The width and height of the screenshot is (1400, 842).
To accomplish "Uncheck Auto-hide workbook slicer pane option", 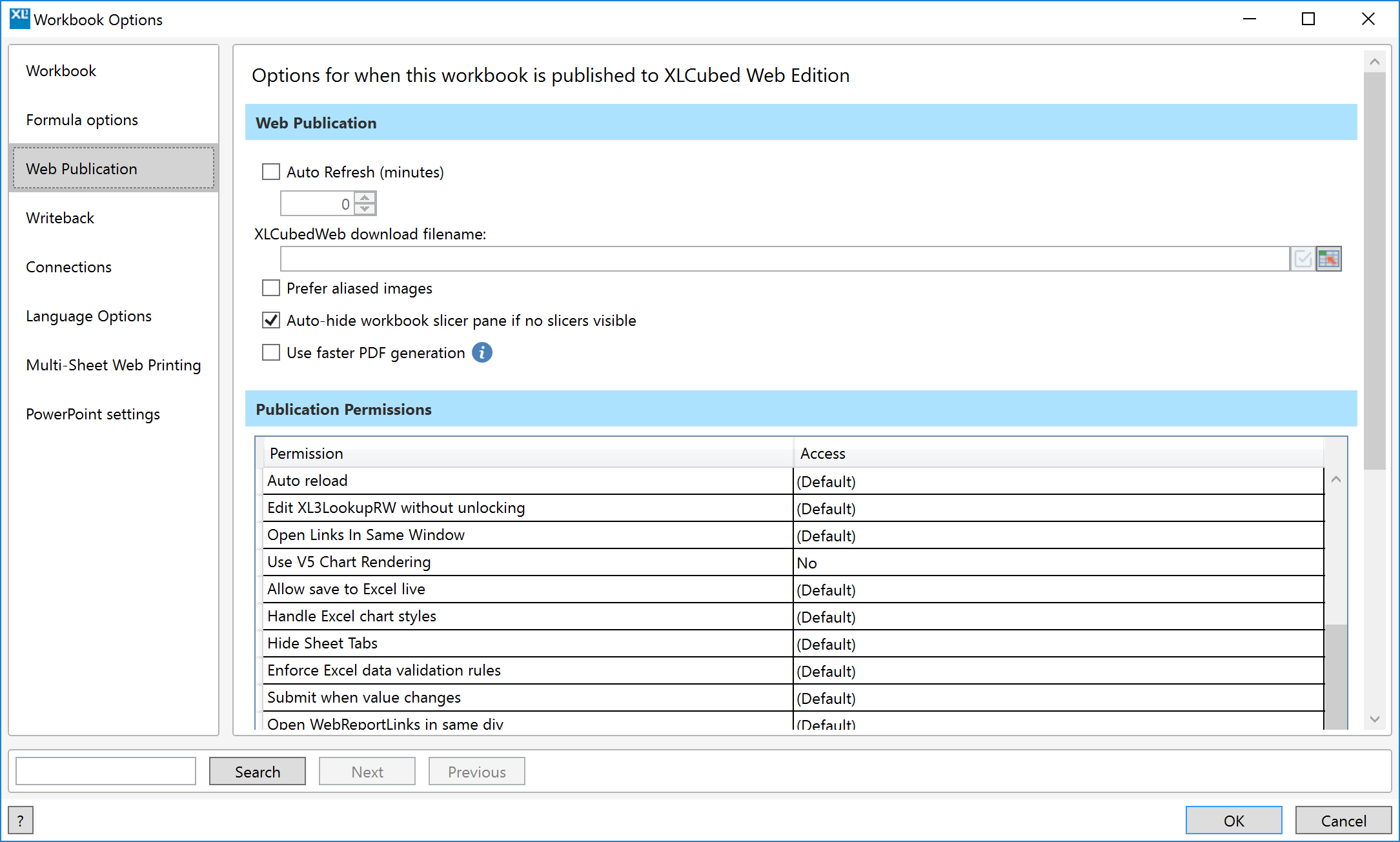I will coord(271,320).
